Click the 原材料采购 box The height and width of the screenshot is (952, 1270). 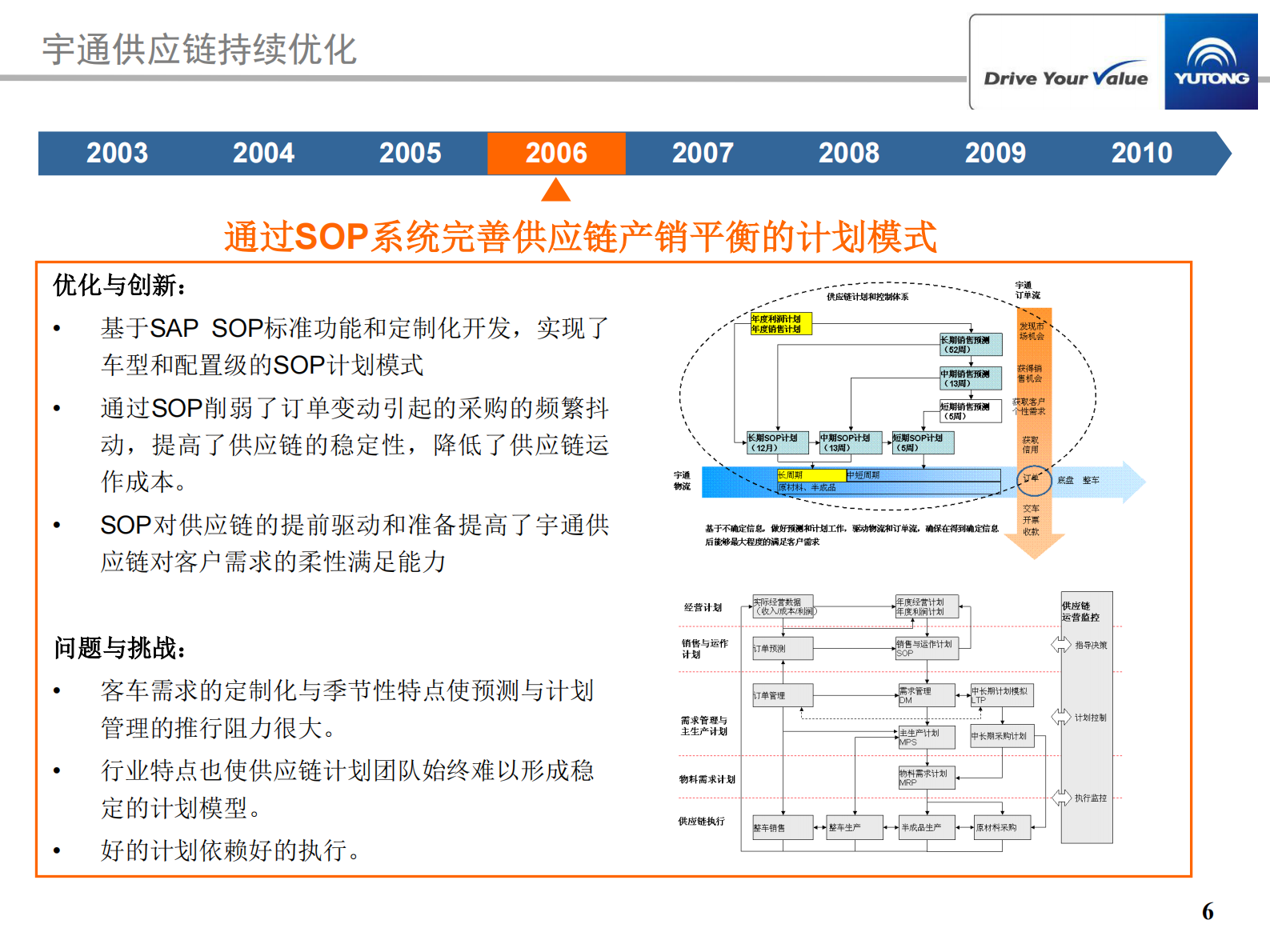point(1002,827)
